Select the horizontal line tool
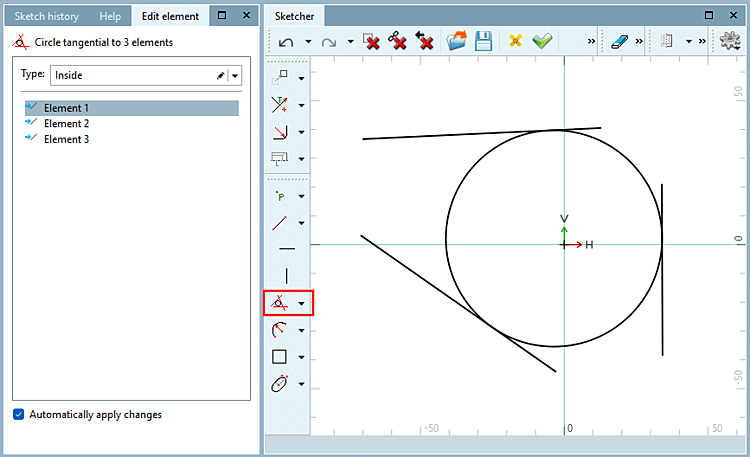Screen dimensions: 750x457 (x=287, y=249)
